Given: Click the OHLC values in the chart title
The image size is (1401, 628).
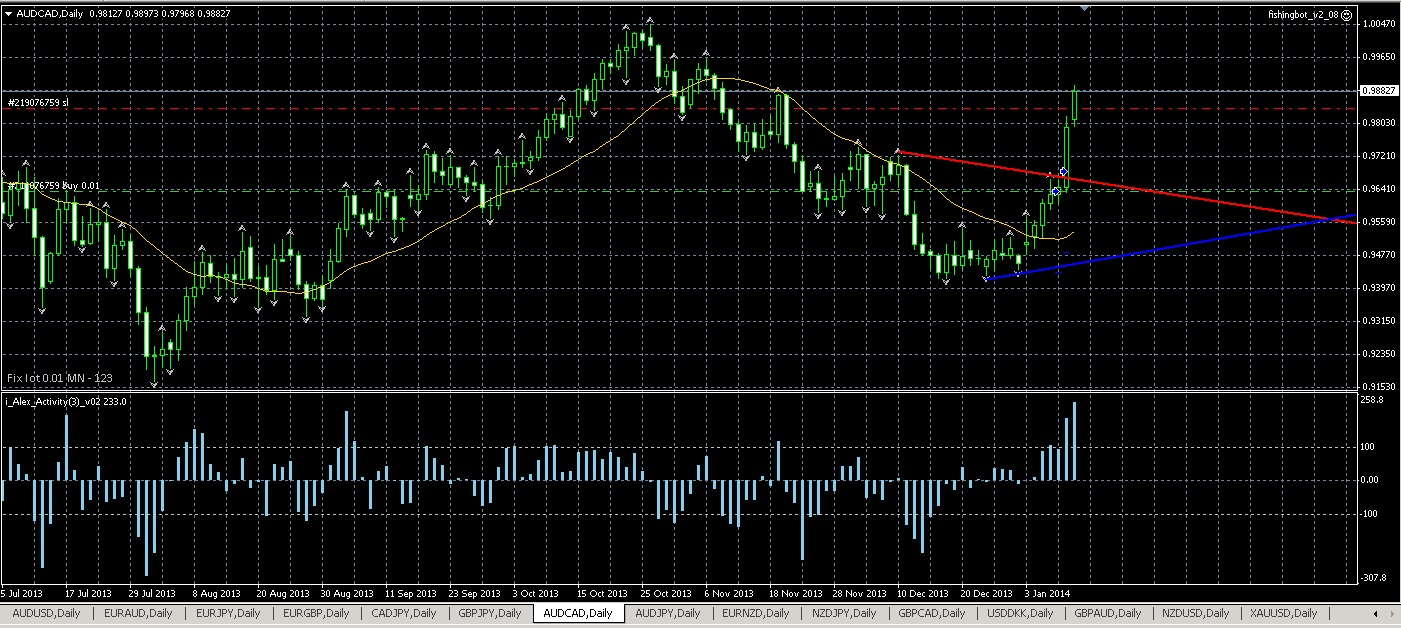Looking at the screenshot, I should [160, 13].
